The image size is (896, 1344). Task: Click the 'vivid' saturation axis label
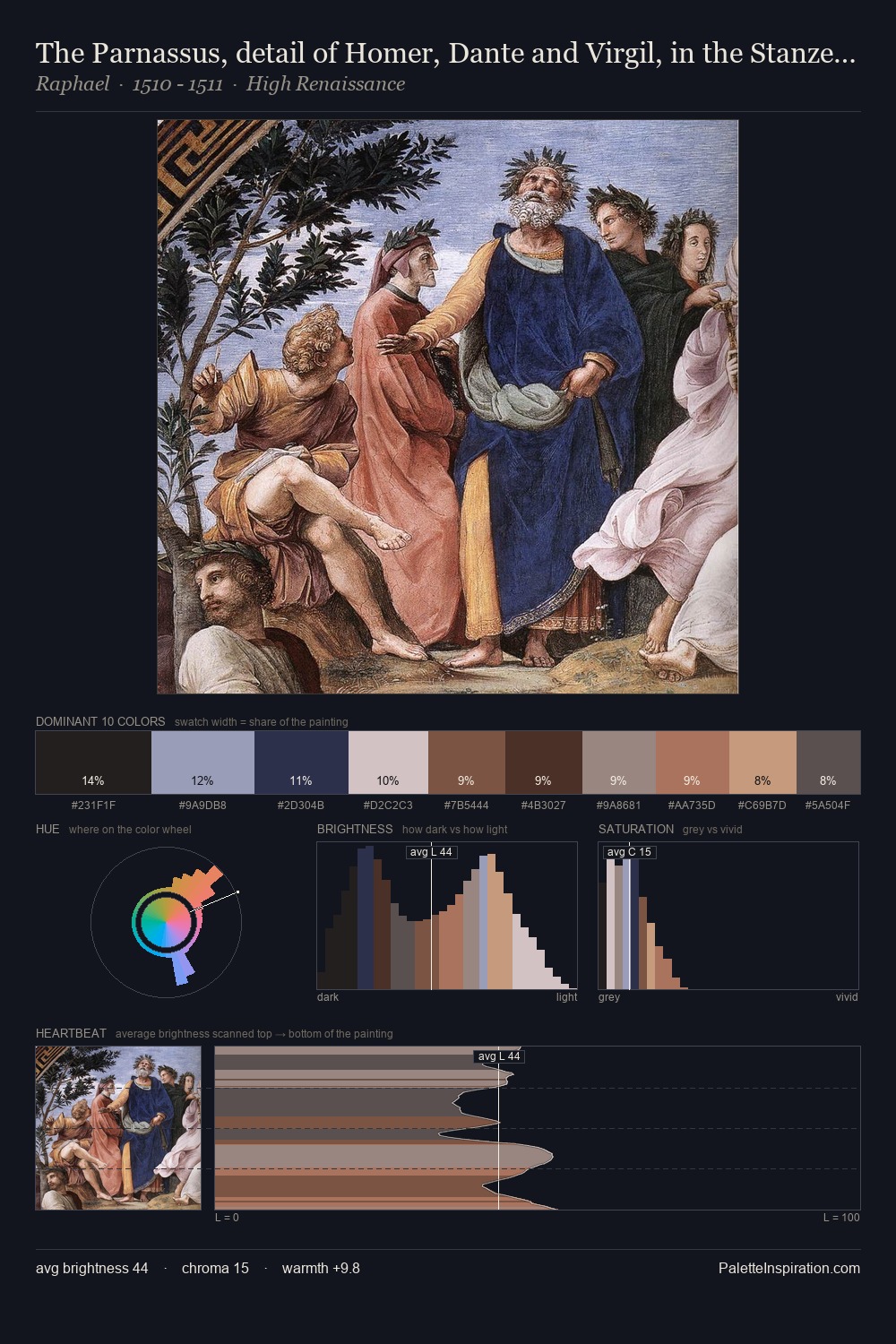[x=847, y=996]
